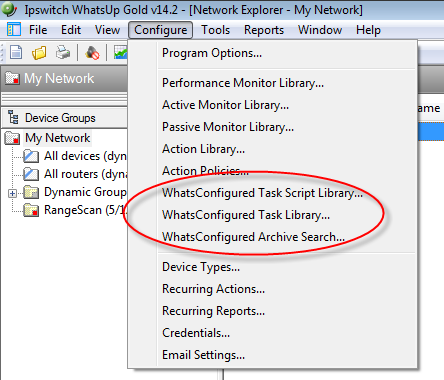Image resolution: width=444 pixels, height=380 pixels.
Task: Select Device Types menu entry
Action: click(272, 267)
